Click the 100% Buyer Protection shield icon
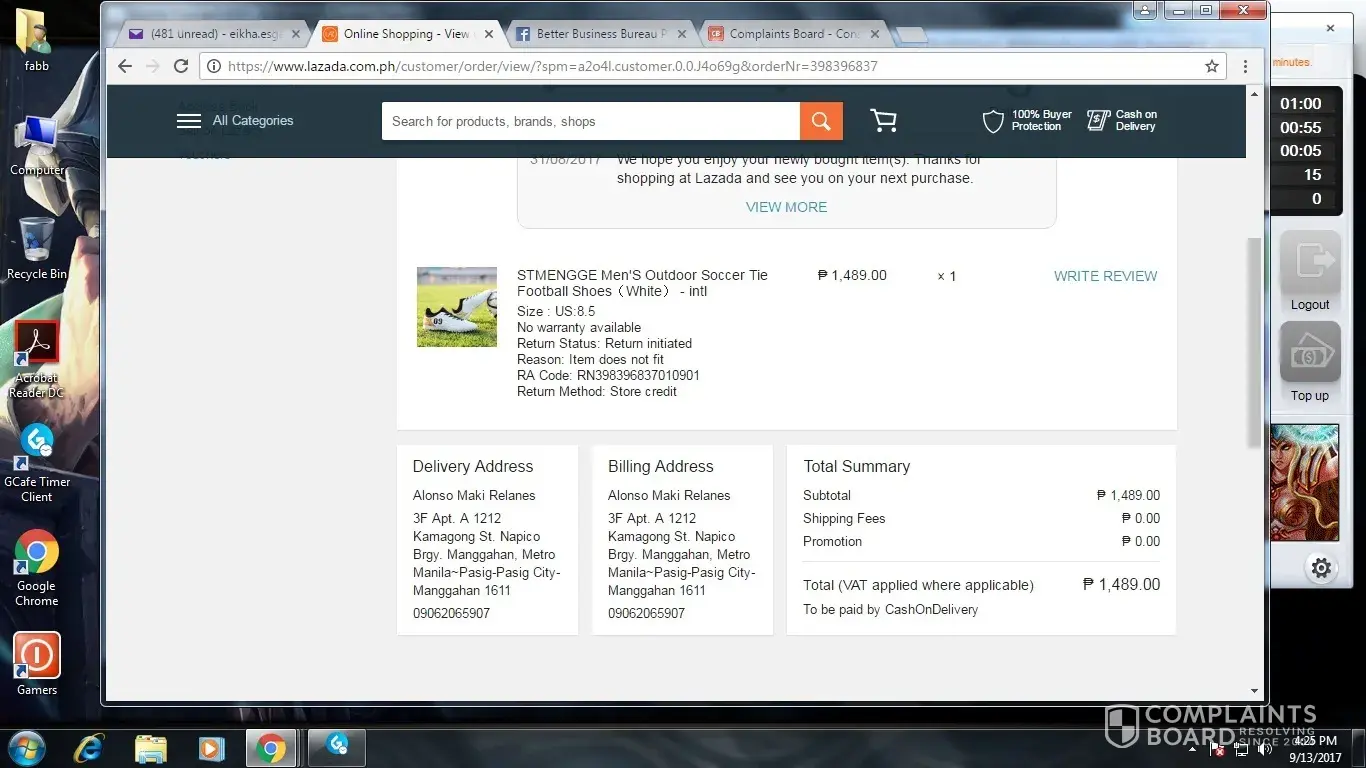Screen dimensions: 1366x768 click(993, 121)
